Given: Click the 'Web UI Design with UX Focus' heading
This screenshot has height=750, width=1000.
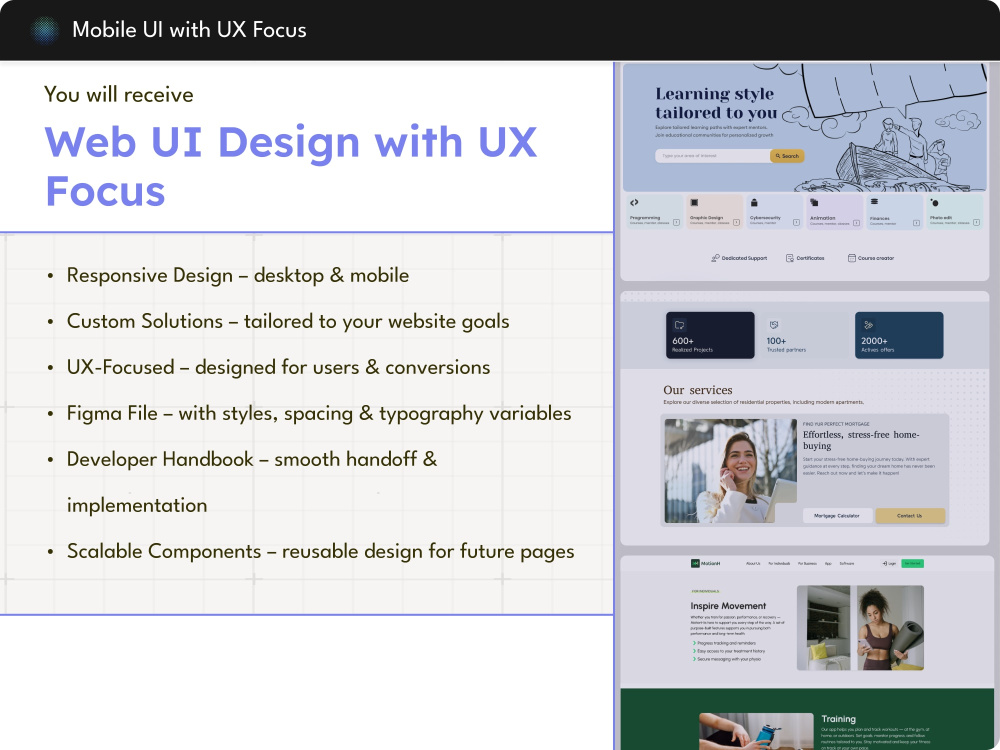Looking at the screenshot, I should tap(291, 166).
